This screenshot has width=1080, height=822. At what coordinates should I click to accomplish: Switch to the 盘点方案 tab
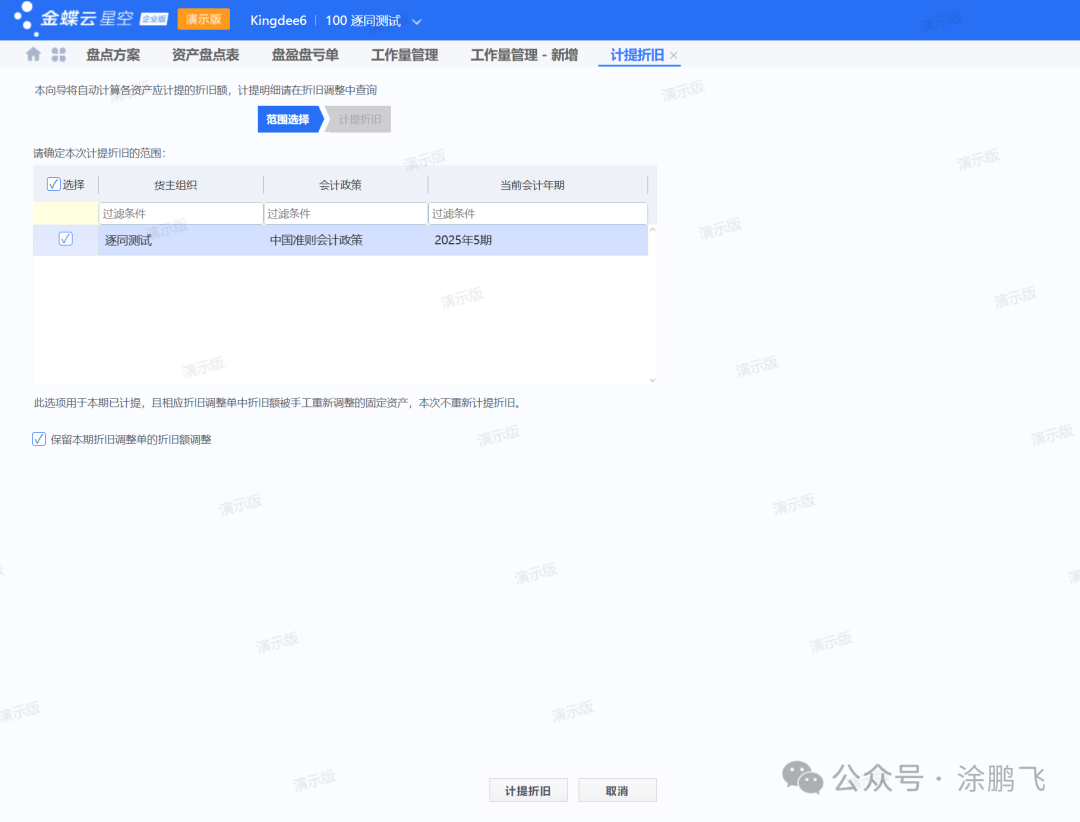click(x=113, y=55)
